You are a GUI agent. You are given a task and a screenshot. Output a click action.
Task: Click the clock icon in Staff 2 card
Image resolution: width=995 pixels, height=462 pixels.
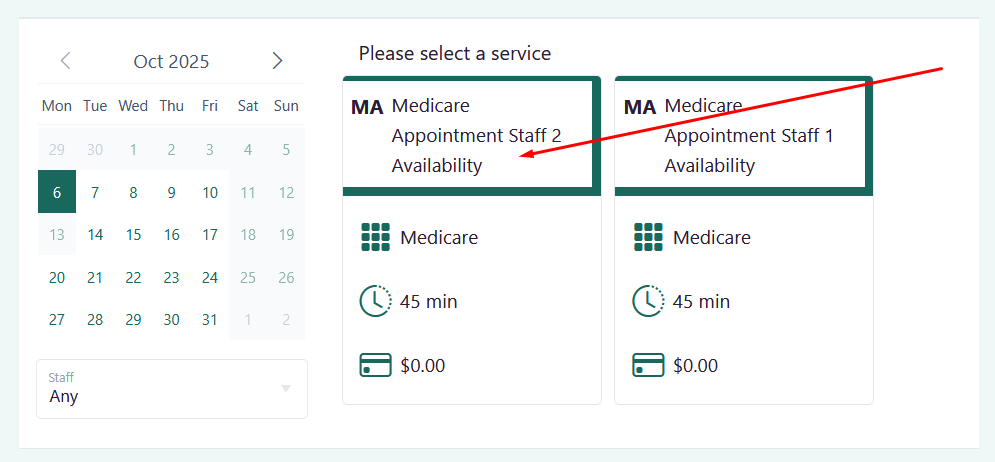coord(375,301)
